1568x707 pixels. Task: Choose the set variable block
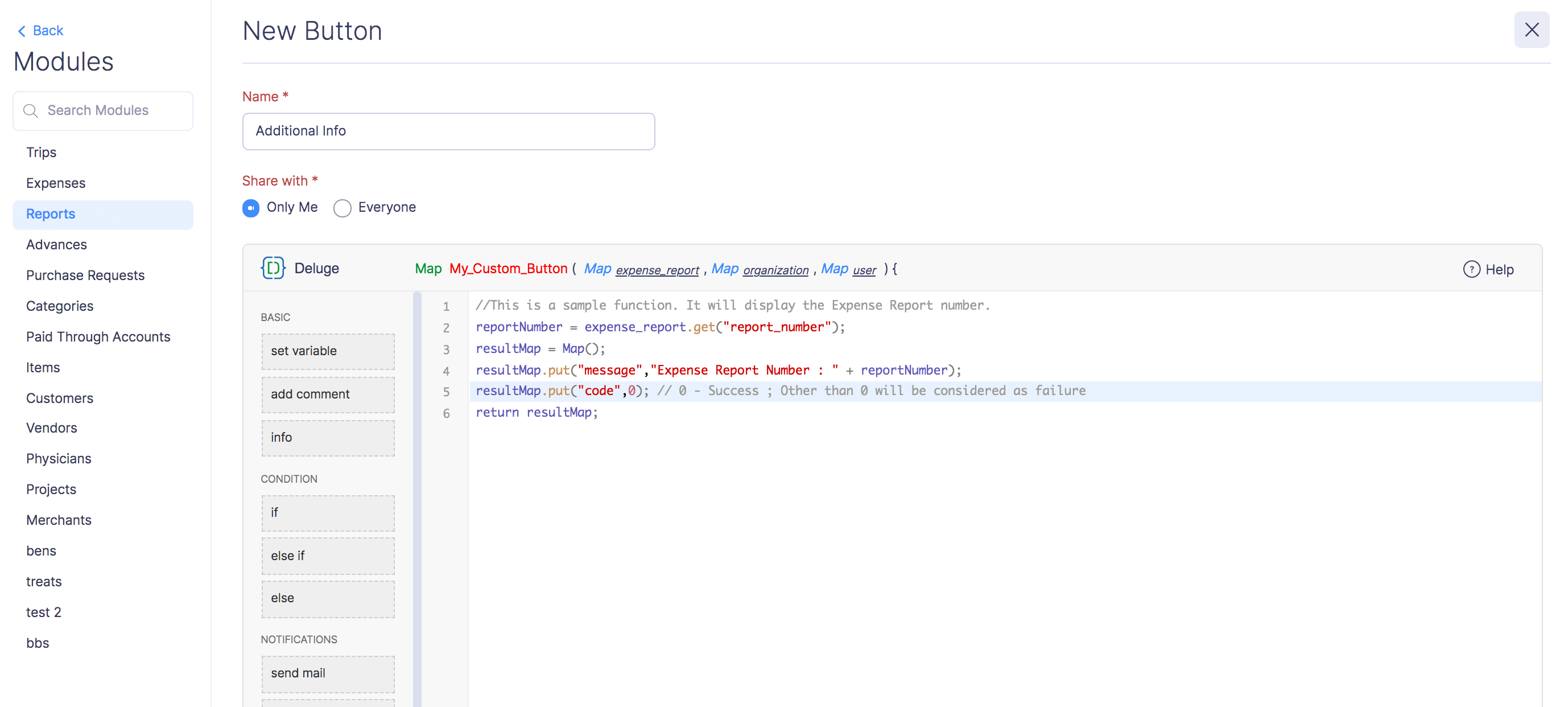pos(328,351)
